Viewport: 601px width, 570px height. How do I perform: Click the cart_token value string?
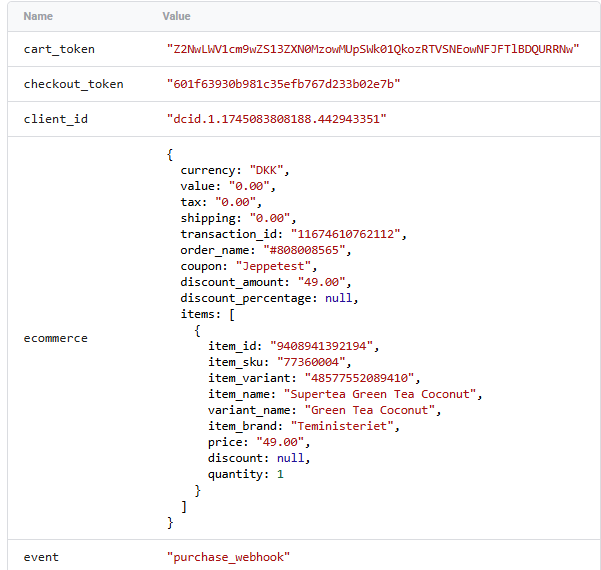click(x=373, y=49)
